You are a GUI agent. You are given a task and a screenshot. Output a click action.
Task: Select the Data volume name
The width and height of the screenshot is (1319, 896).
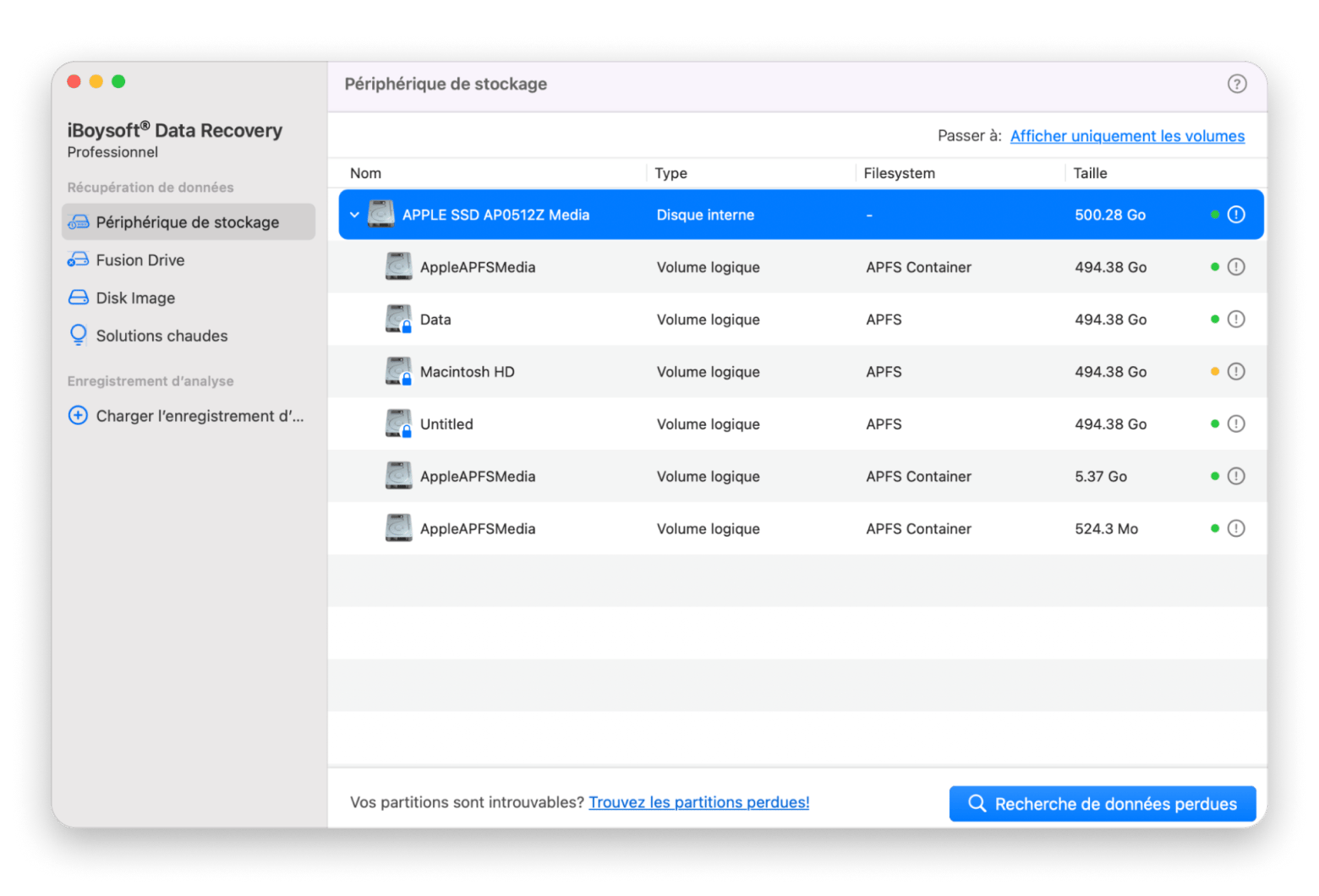[x=435, y=320]
